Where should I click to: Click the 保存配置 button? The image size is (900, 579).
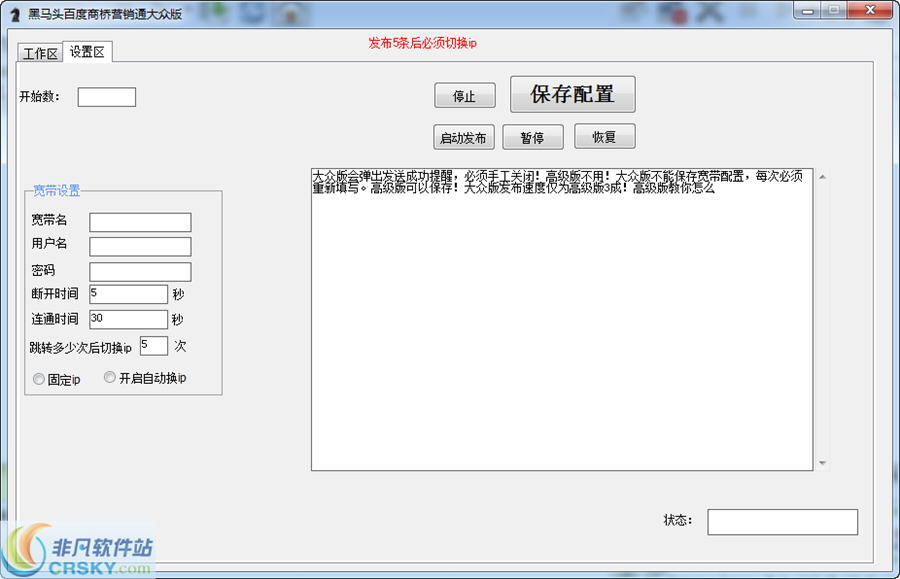point(572,94)
